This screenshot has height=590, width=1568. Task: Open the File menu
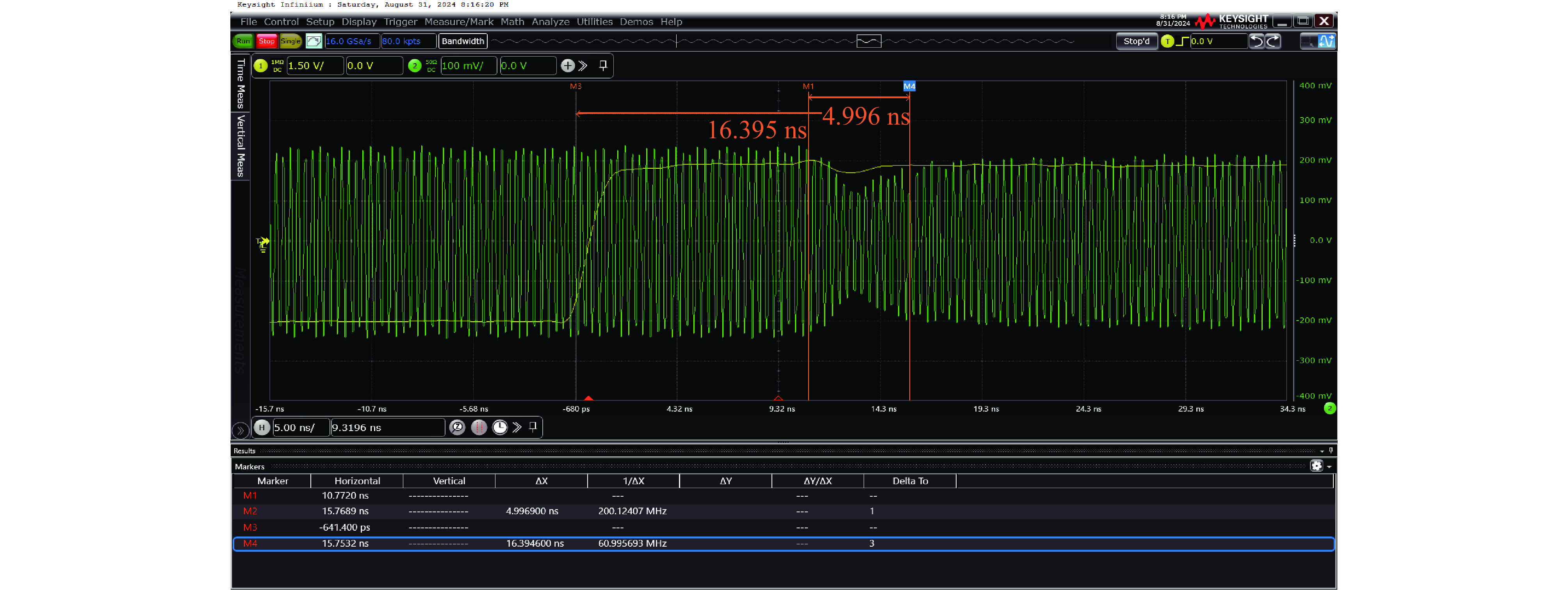[248, 22]
